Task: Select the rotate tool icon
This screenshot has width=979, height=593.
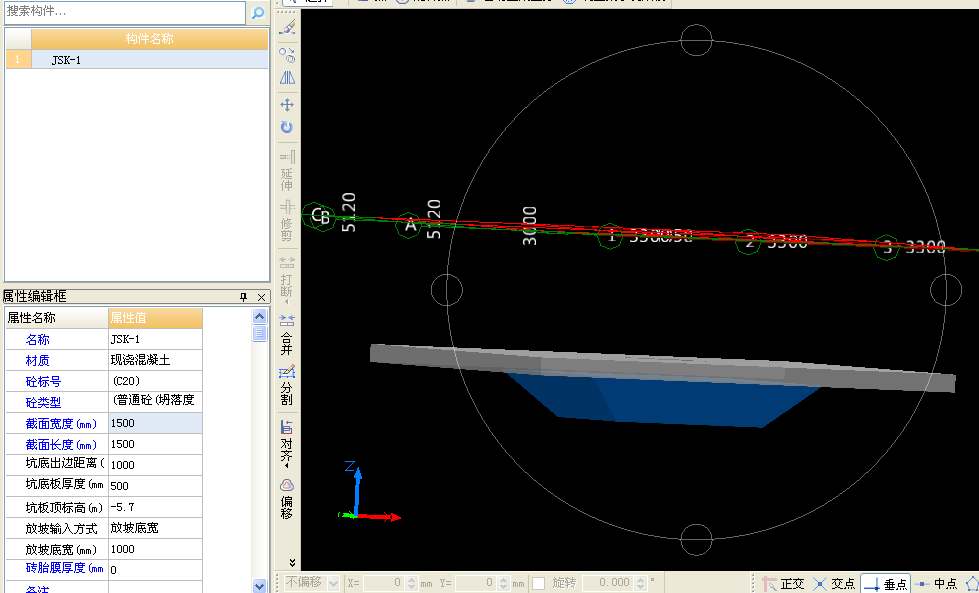Action: click(287, 127)
